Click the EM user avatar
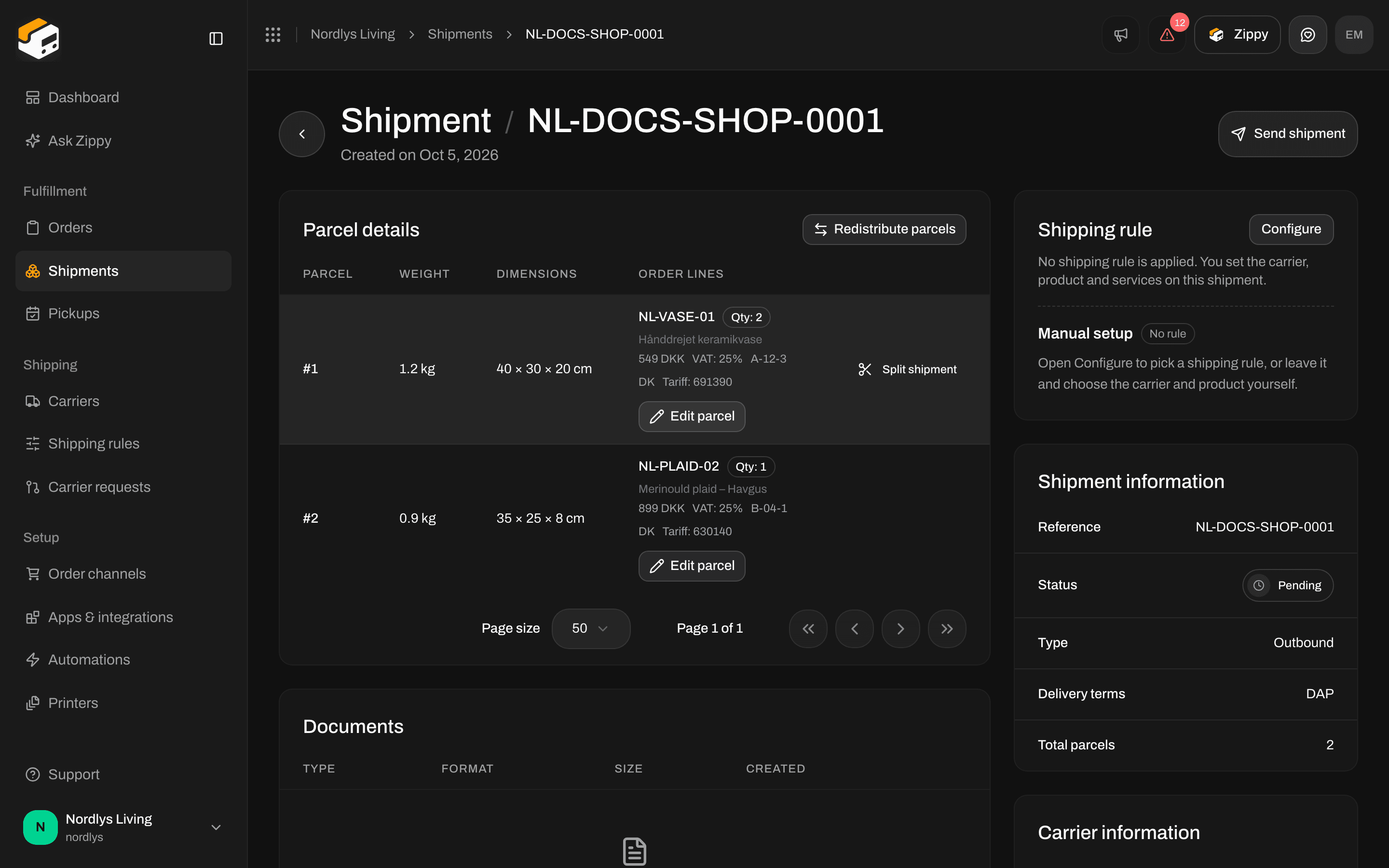This screenshot has height=868, width=1389. pyautogui.click(x=1354, y=34)
